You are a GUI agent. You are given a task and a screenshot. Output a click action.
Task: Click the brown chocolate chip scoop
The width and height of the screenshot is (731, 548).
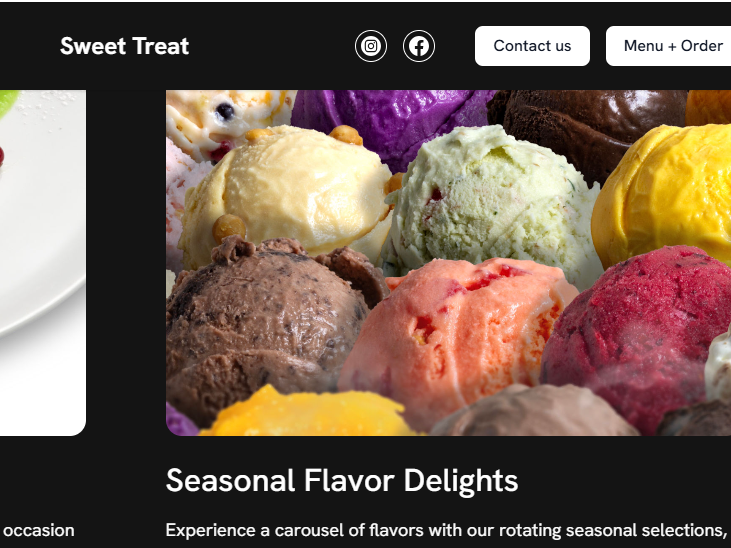270,326
